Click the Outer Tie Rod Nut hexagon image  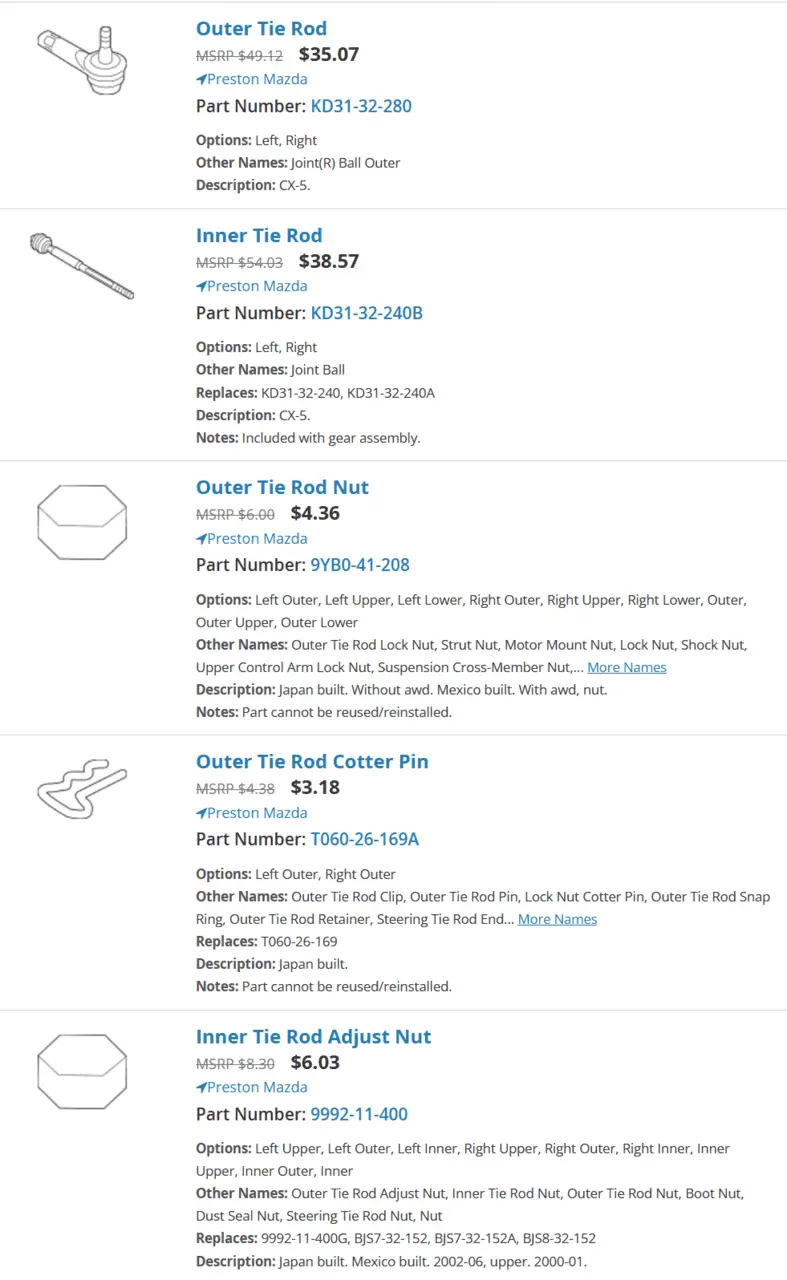pyautogui.click(x=82, y=524)
